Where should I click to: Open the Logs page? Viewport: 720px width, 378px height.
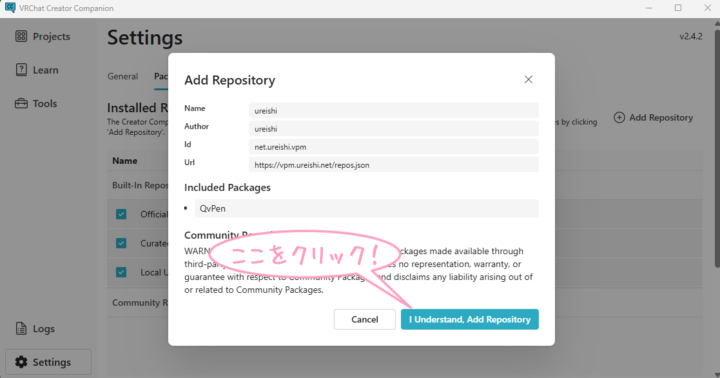[35, 328]
